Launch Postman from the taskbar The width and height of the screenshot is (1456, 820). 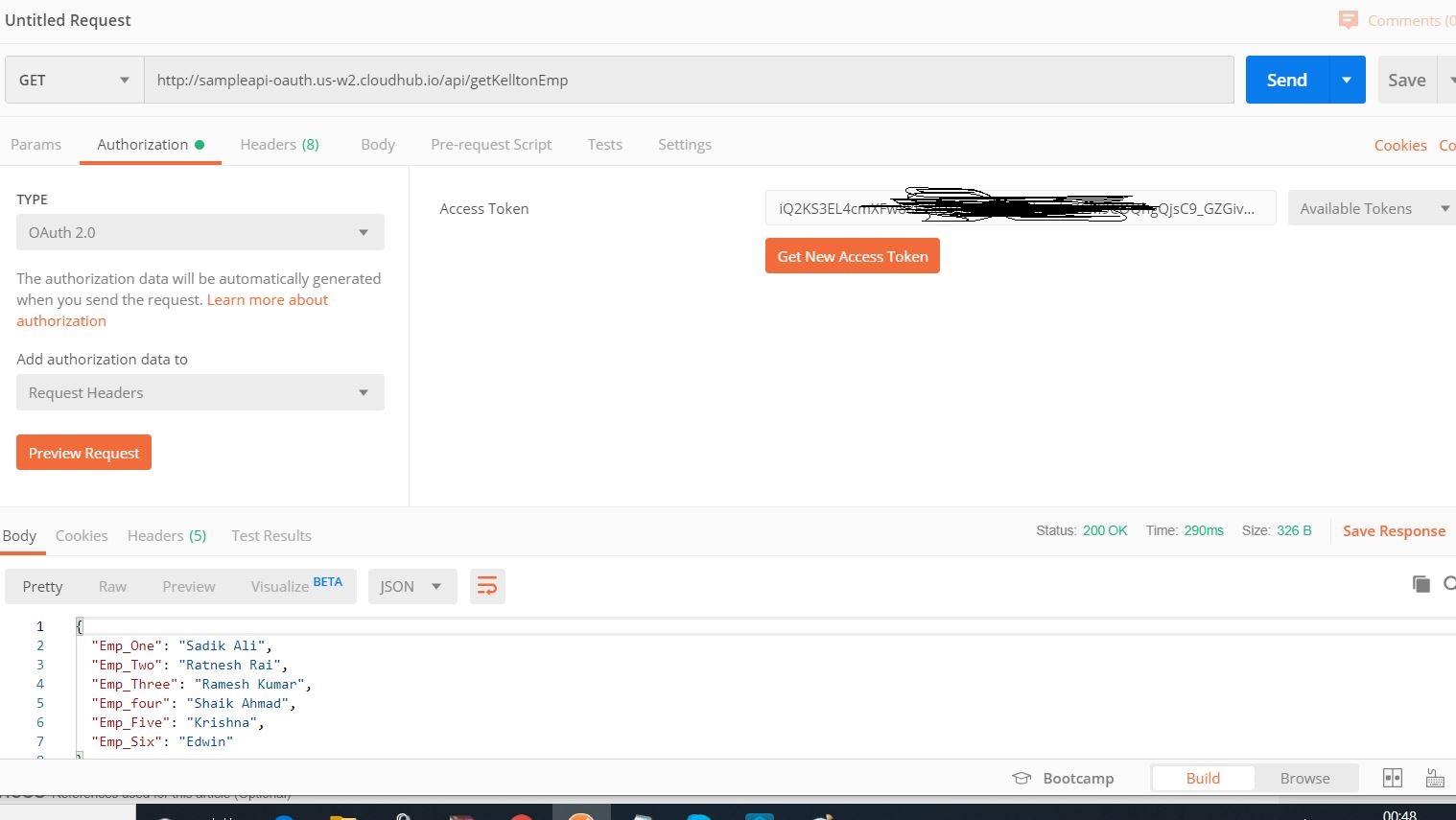582,815
